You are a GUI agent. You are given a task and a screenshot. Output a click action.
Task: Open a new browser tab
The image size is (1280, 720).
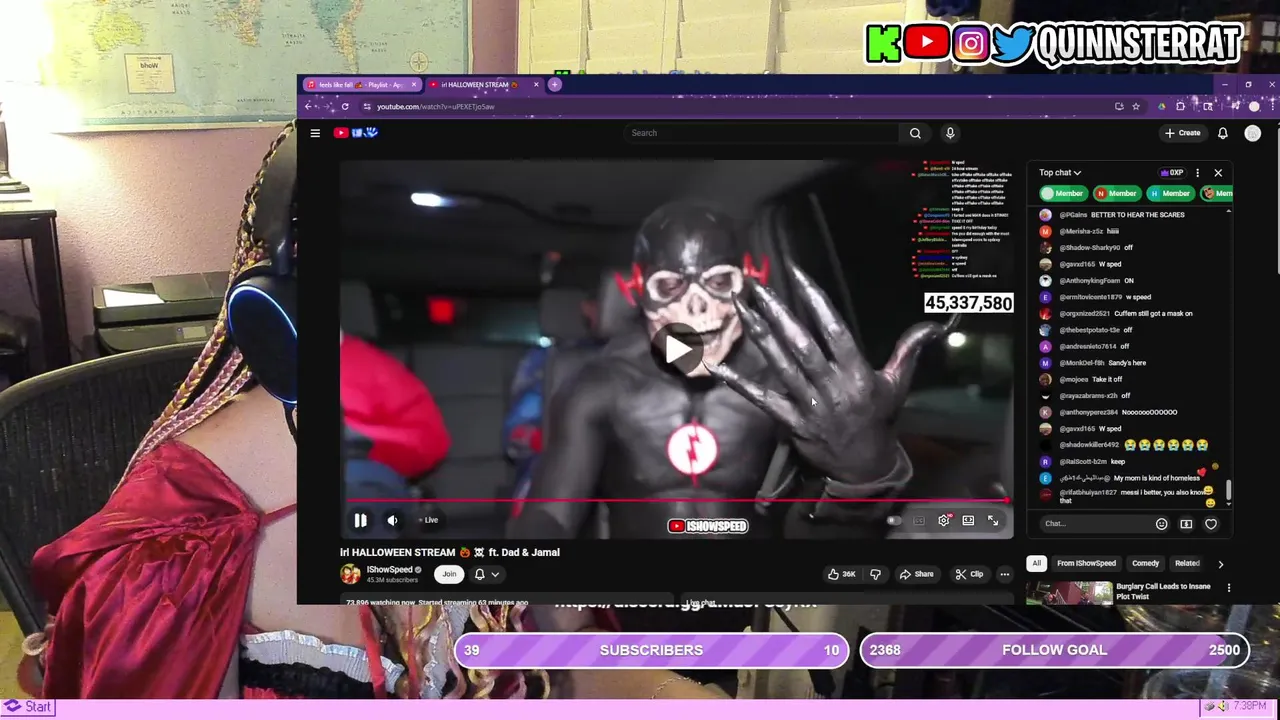pos(555,85)
